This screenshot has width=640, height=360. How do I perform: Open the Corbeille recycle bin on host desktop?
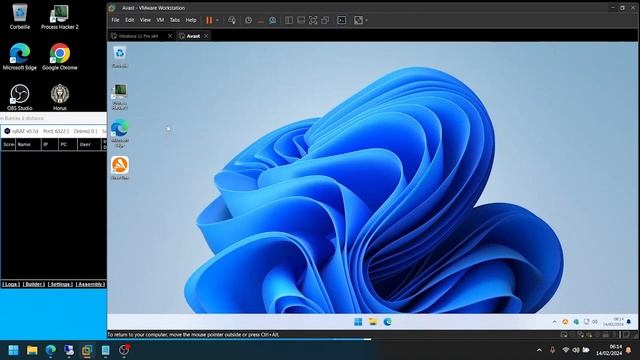pos(20,16)
